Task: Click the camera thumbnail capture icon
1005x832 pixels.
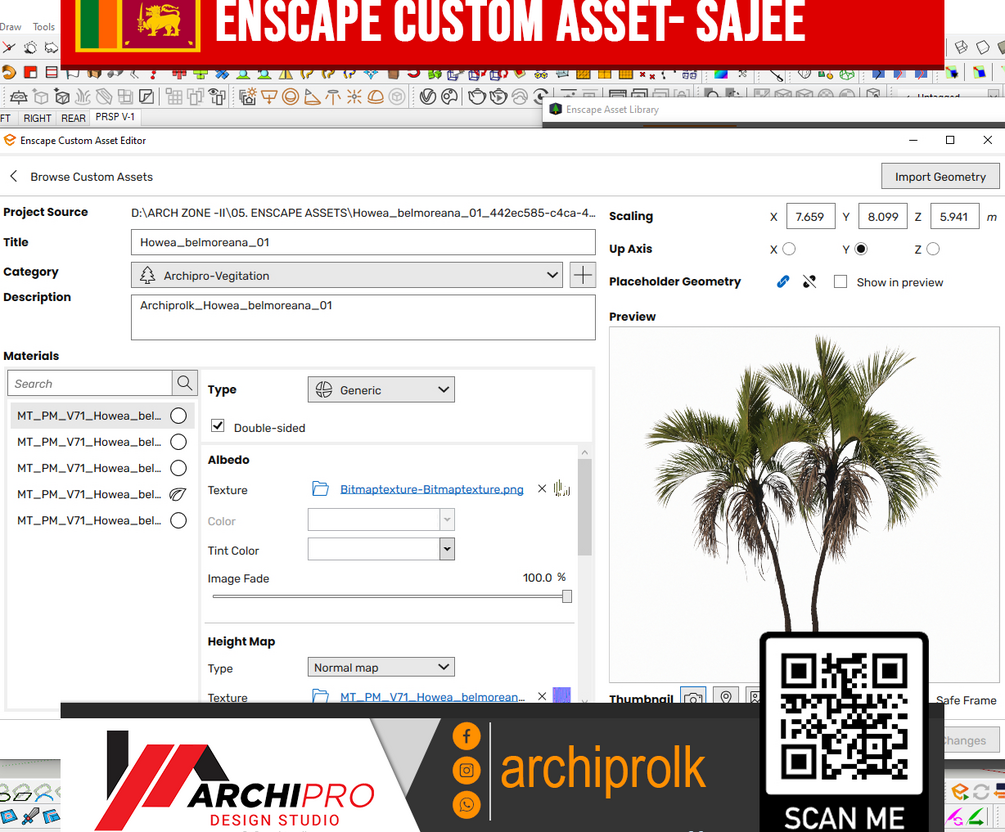Action: 693,697
